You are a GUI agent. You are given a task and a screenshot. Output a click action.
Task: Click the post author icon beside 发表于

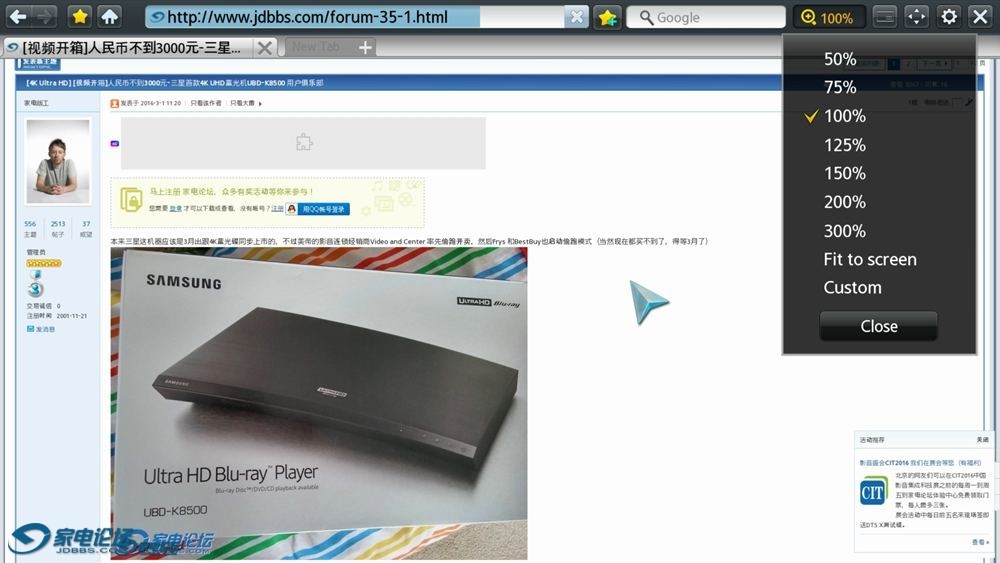114,103
